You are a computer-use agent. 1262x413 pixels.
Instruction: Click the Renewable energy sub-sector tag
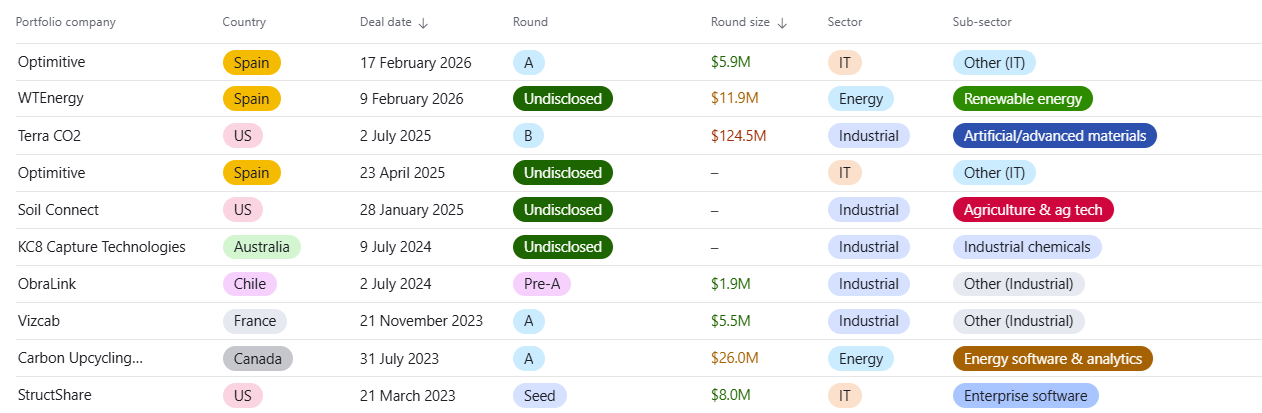(1023, 99)
